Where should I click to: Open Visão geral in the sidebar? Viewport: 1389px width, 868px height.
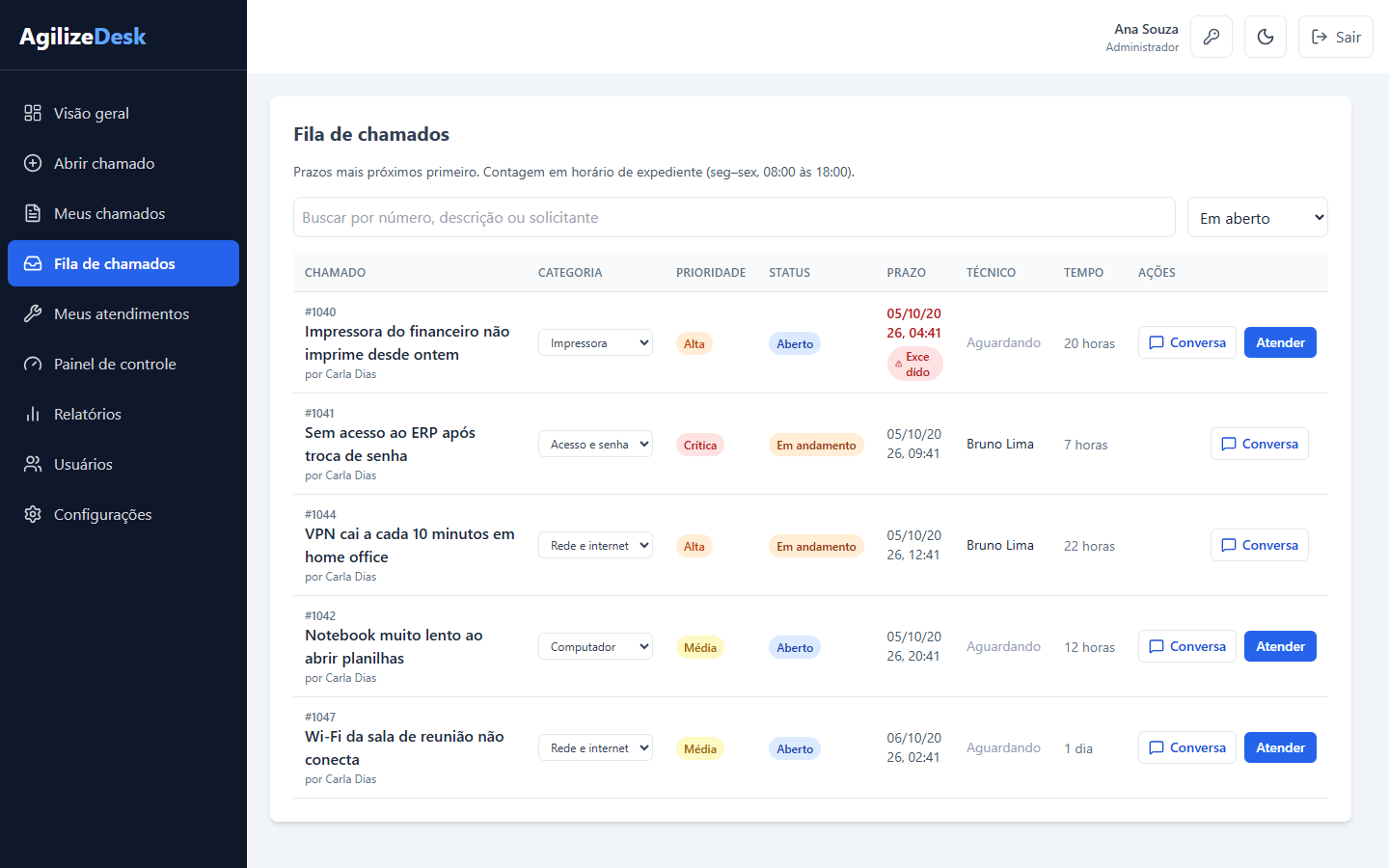coord(123,113)
